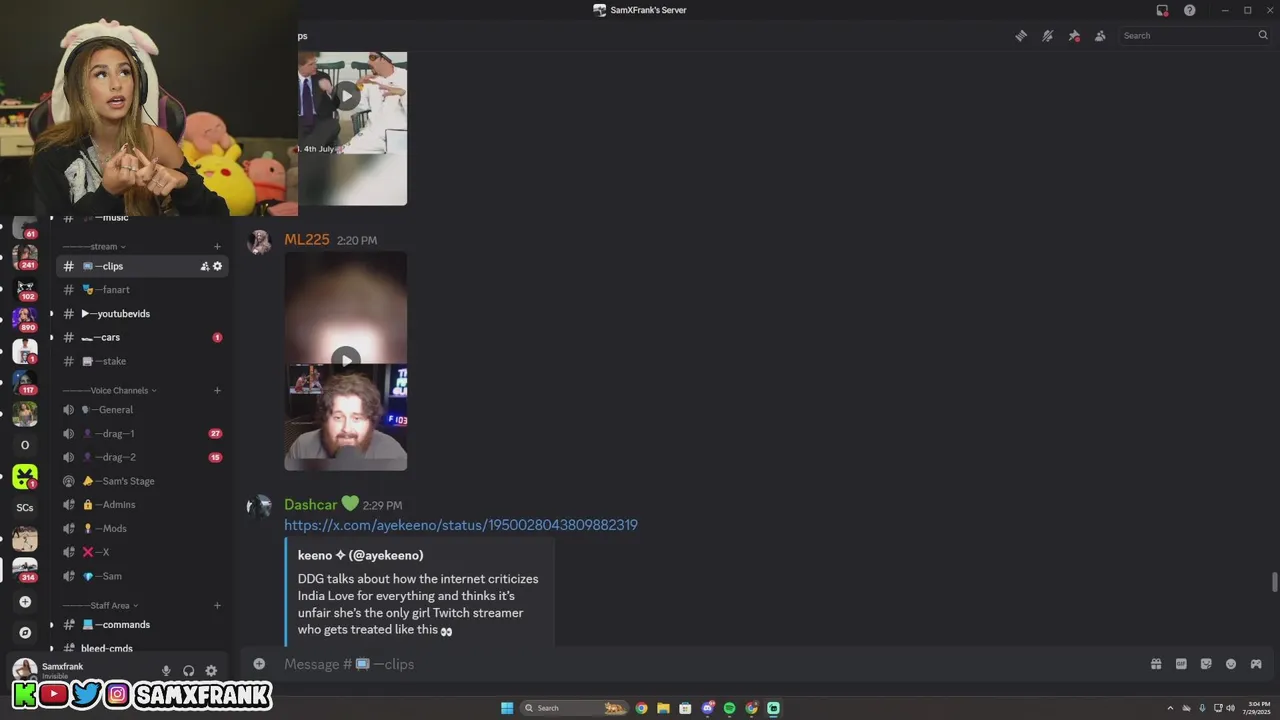Click keeno (@ayekeeno) embed author link

[x=360, y=555]
